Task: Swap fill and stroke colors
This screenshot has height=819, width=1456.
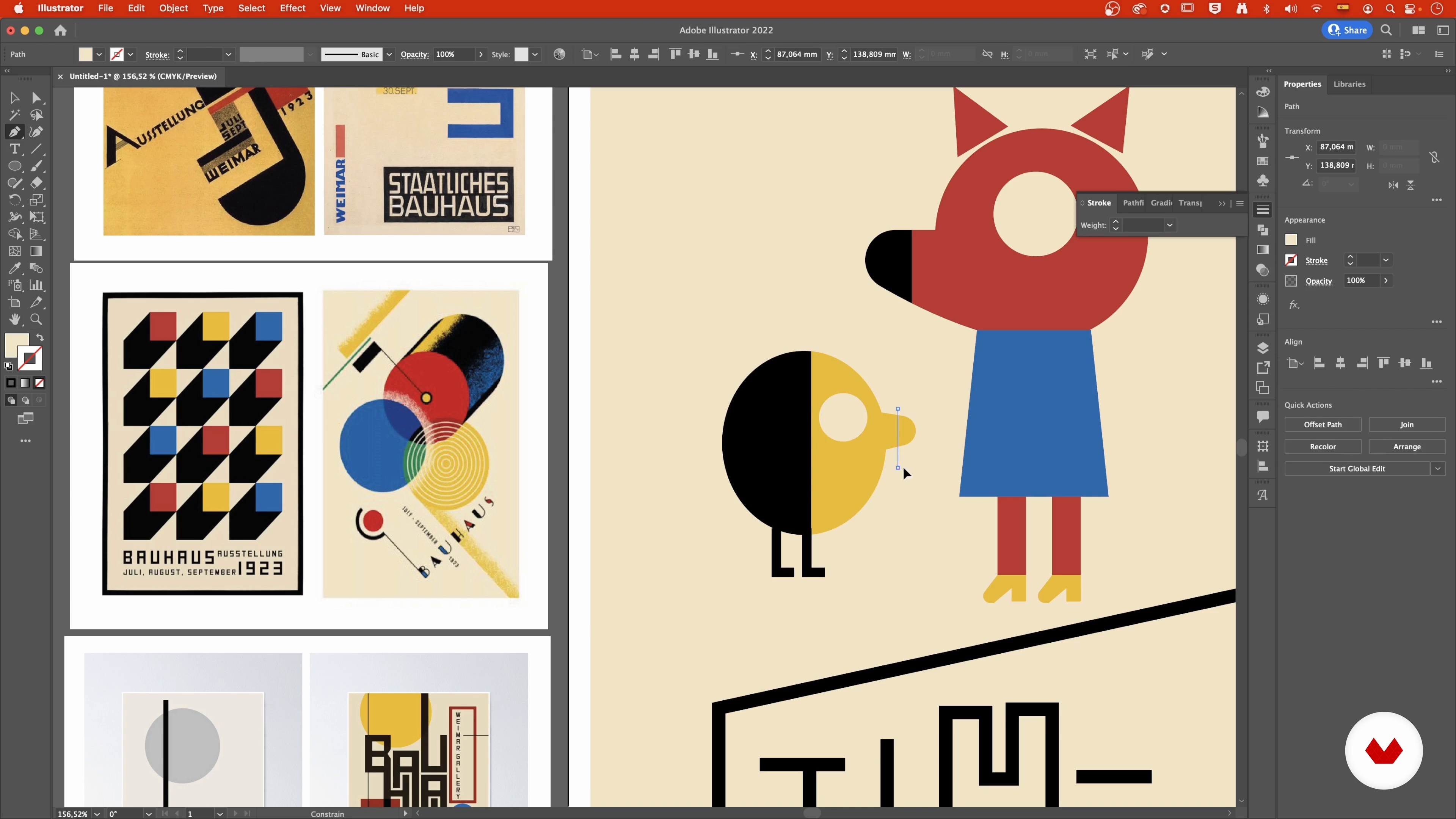Action: [x=39, y=338]
